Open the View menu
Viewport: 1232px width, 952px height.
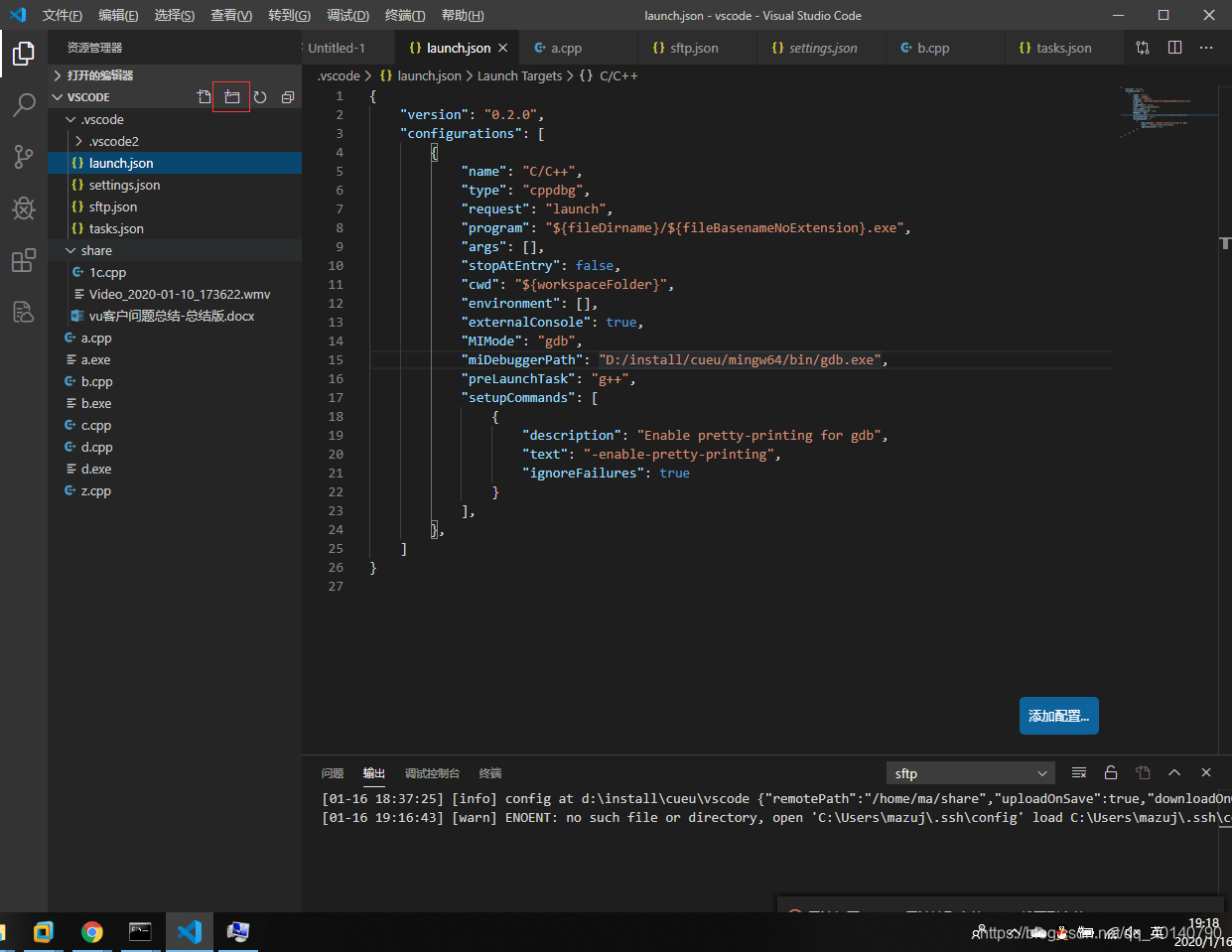tap(231, 15)
